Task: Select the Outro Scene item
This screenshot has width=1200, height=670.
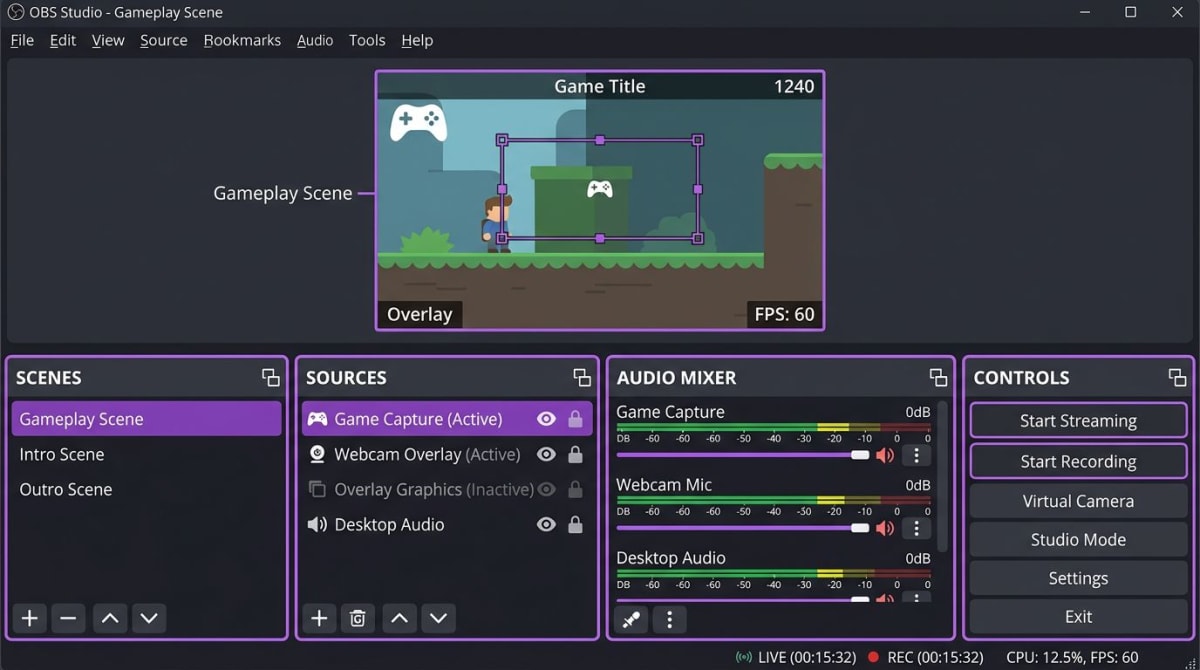Action: tap(146, 489)
